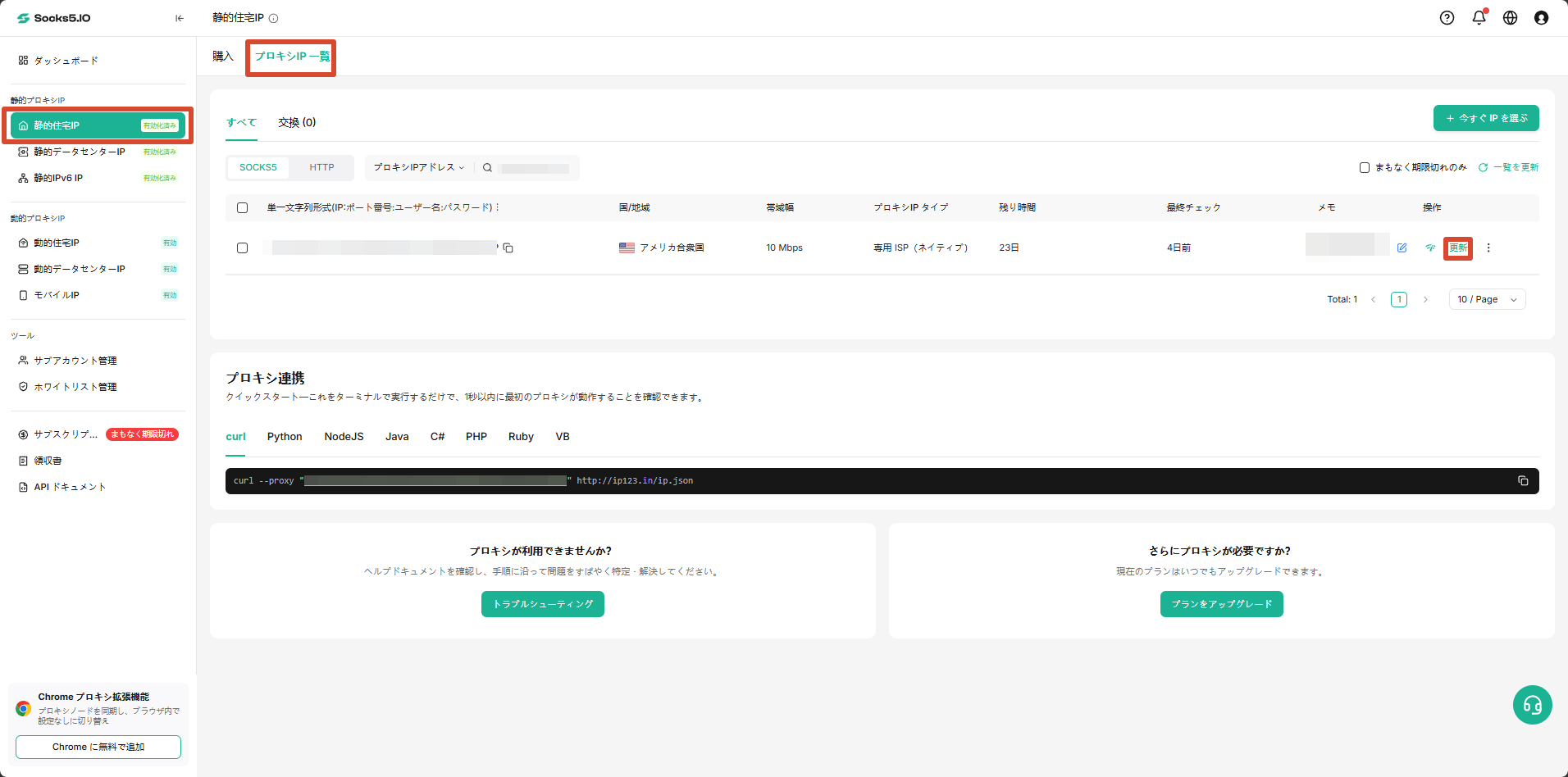Open the プロキシIPアドレス search filter dropdown
The height and width of the screenshot is (777, 1568).
[419, 167]
